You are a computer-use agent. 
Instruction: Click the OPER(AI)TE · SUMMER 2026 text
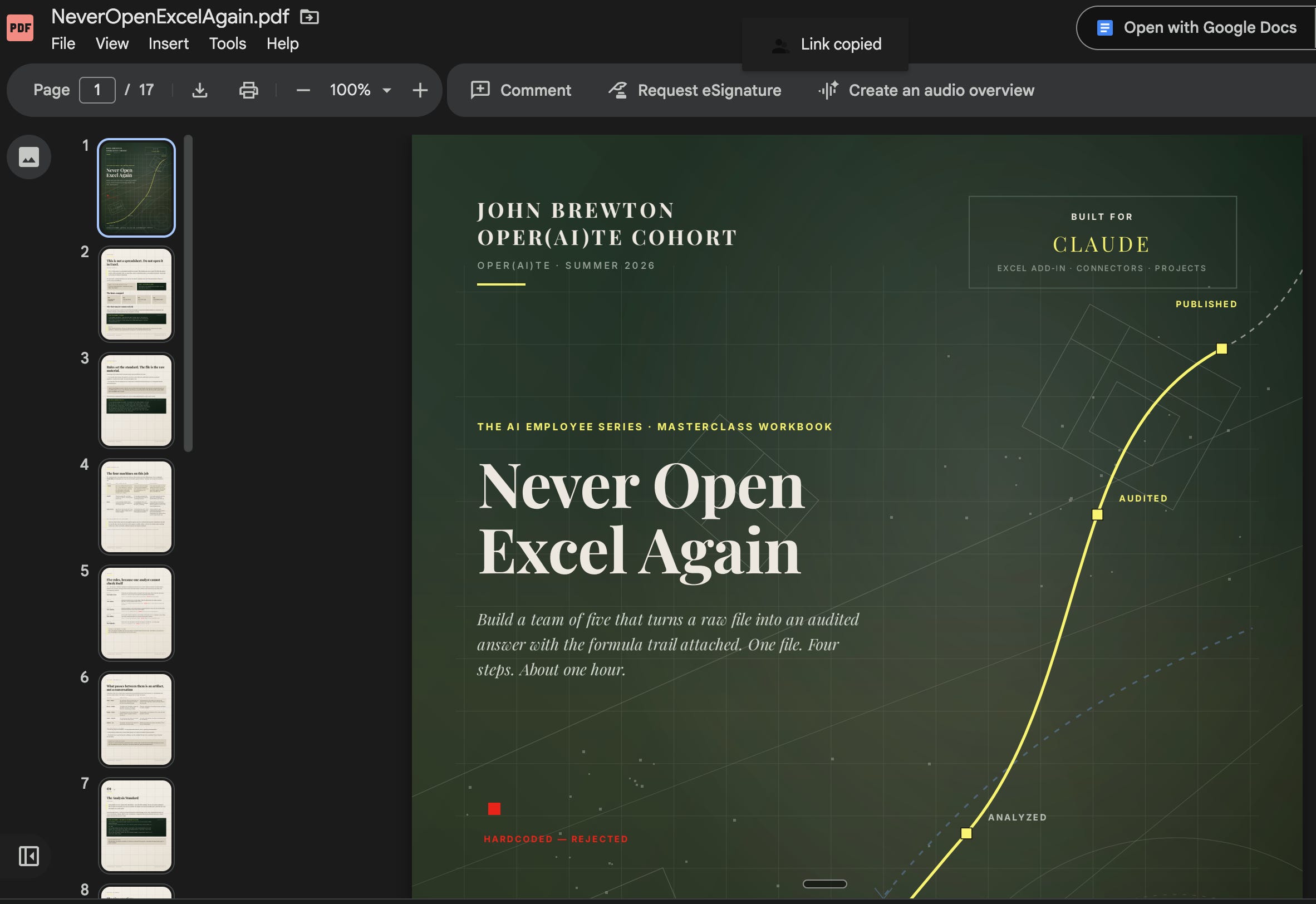click(x=566, y=266)
